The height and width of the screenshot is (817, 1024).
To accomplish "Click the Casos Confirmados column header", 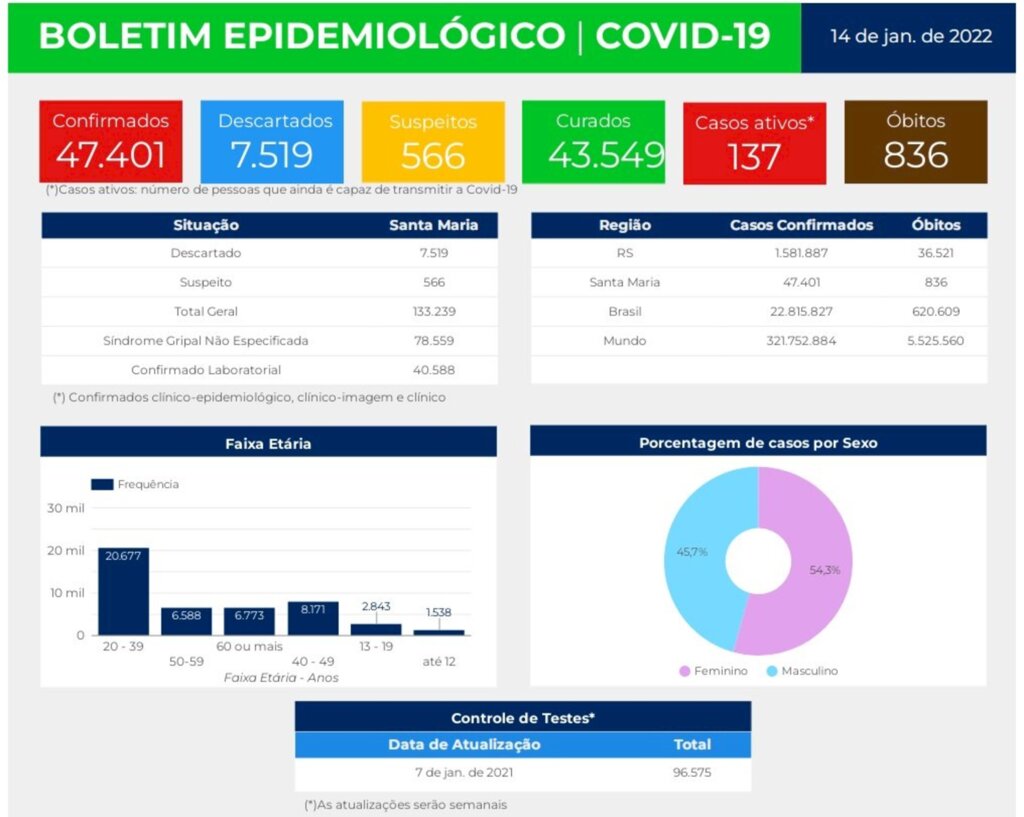I will tap(801, 225).
